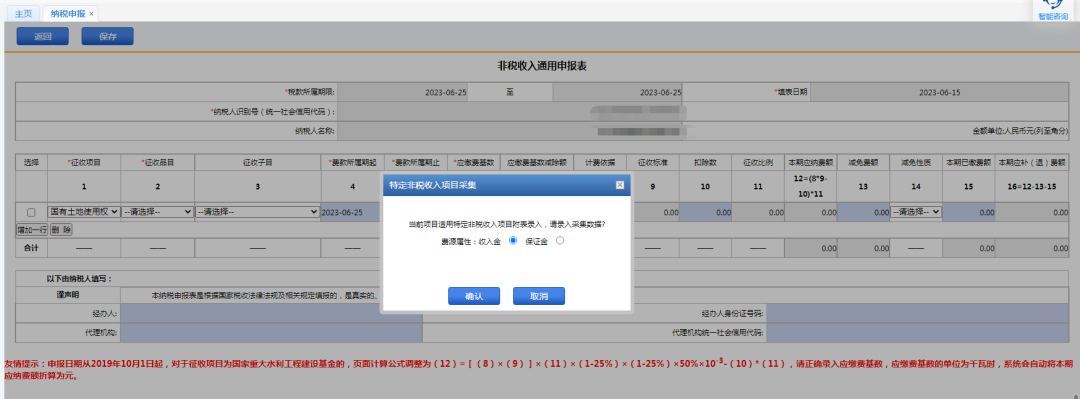
Task: Select the 收入金 radio option
Action: tap(512, 241)
